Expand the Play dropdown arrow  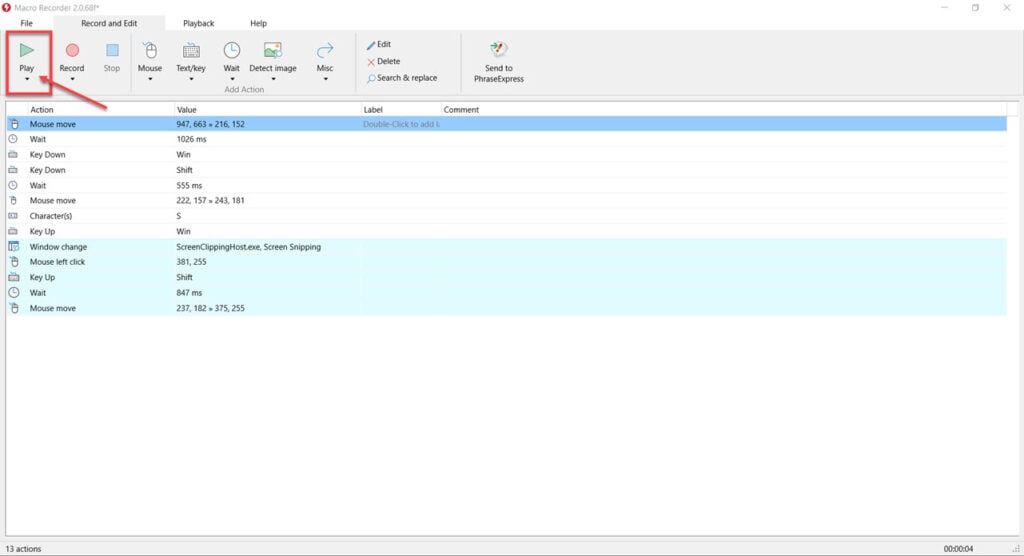27,79
